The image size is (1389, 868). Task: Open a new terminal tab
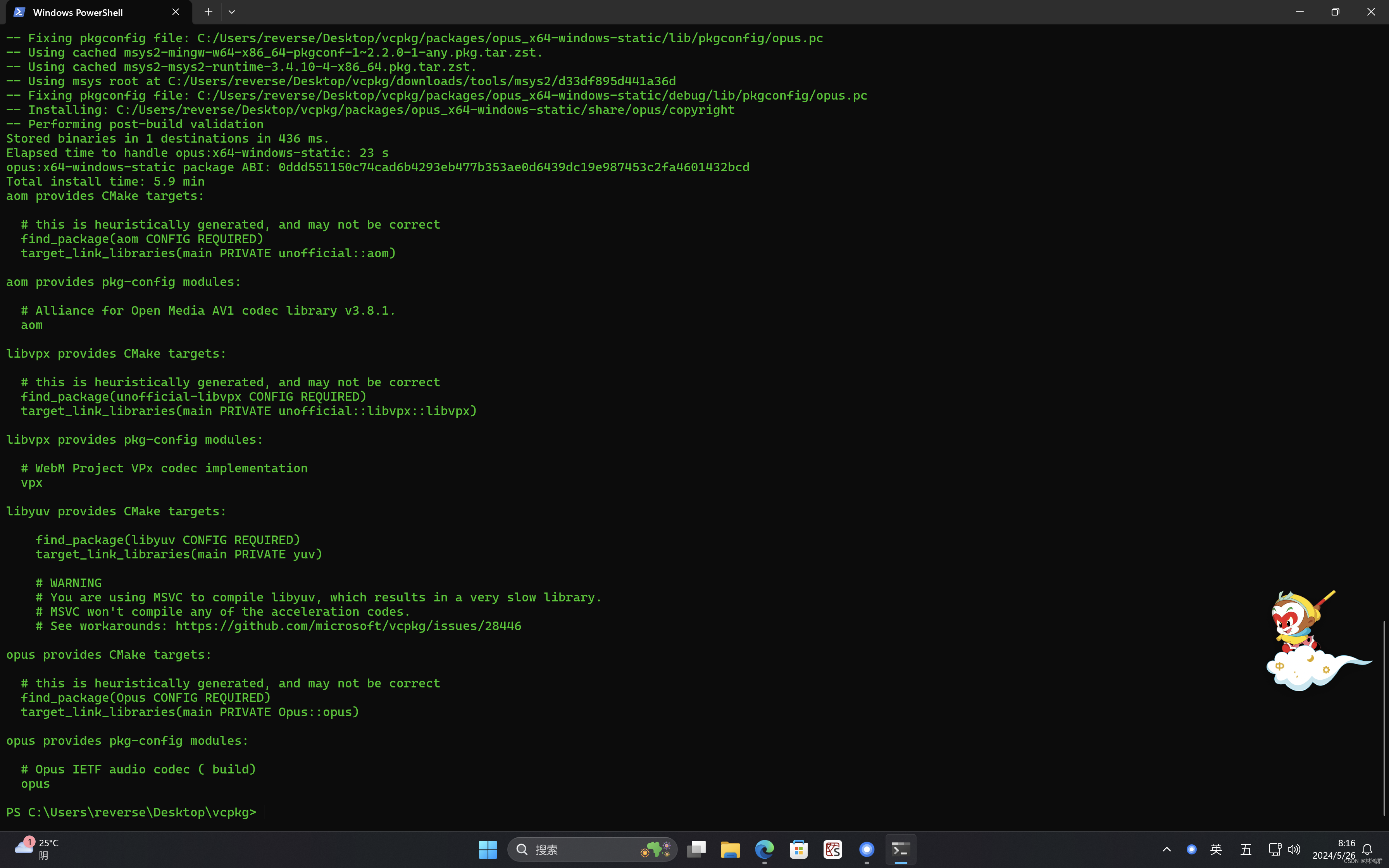pos(209,12)
